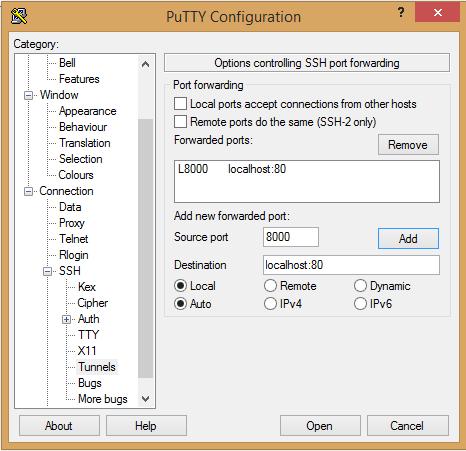The width and height of the screenshot is (466, 451).
Task: Open the Kex category
Action: [x=87, y=287]
